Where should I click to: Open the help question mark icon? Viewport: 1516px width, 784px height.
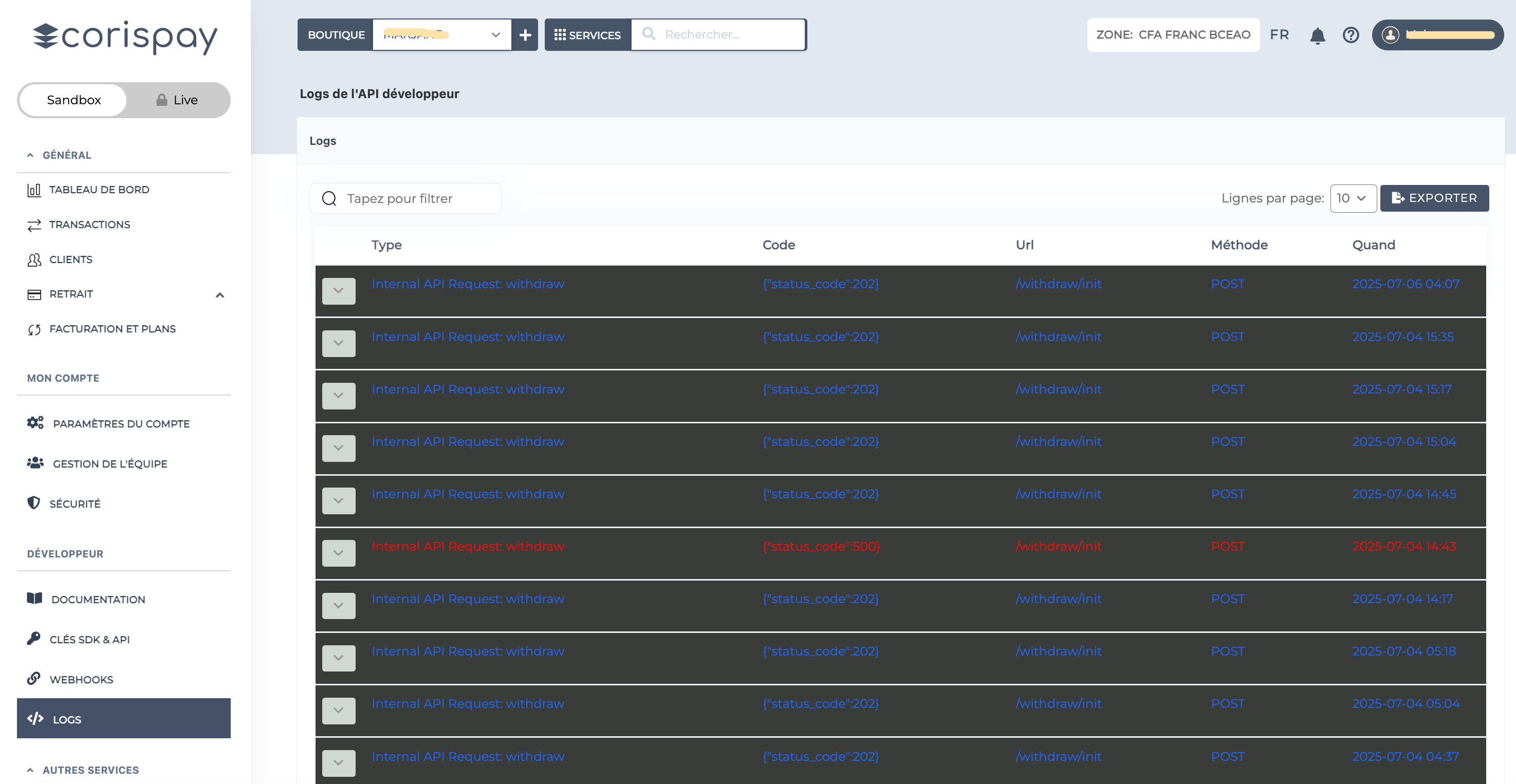pyautogui.click(x=1351, y=35)
